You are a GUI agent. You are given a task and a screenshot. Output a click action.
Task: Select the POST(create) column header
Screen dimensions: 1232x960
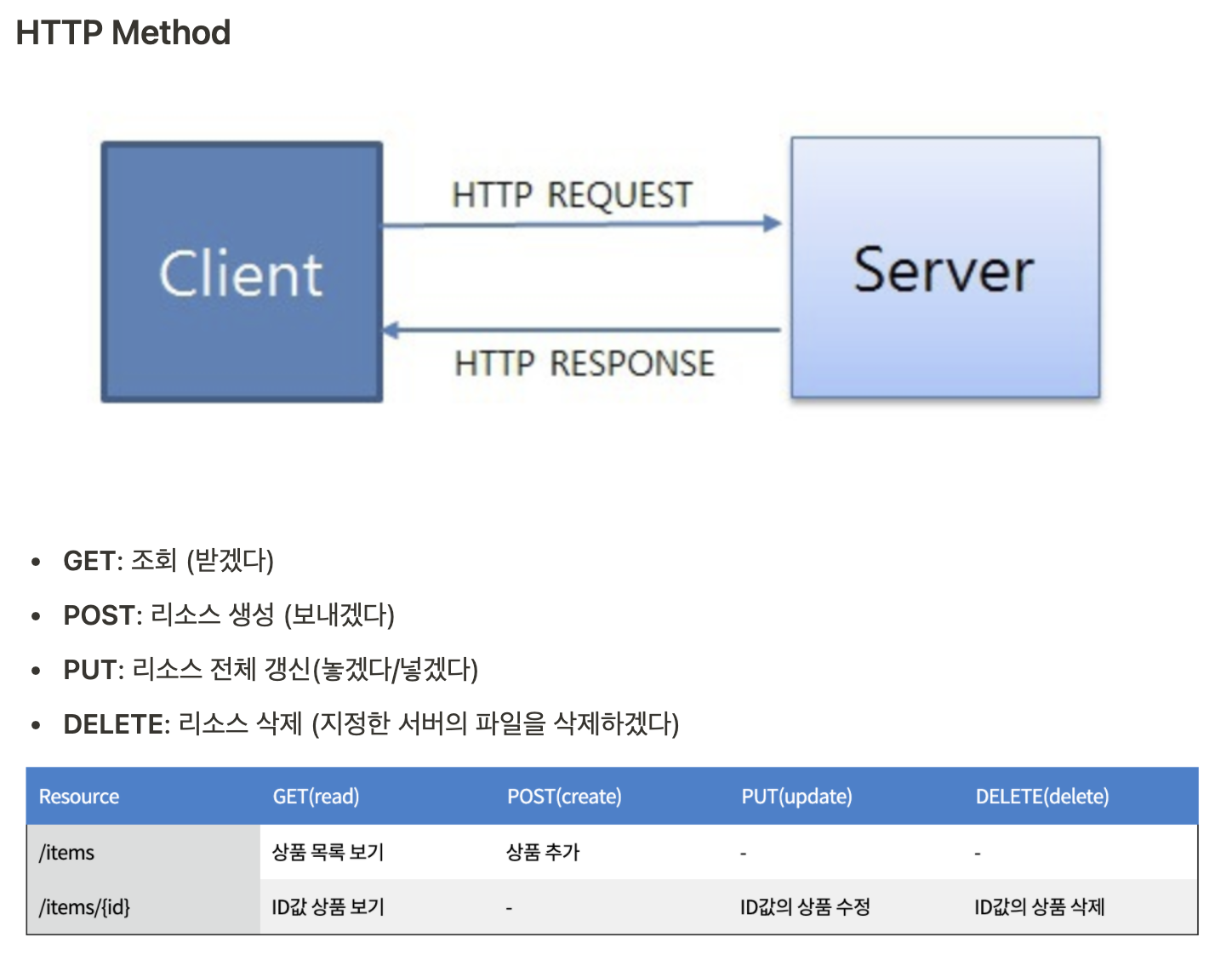[564, 797]
